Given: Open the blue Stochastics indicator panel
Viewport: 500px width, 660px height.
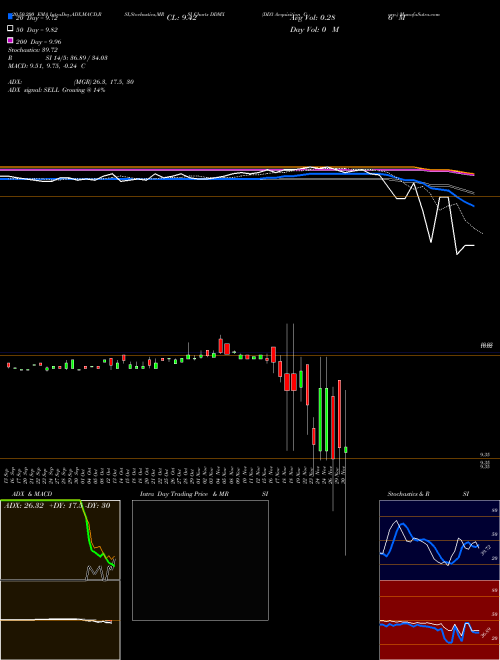Looking at the screenshot, I should (x=439, y=540).
